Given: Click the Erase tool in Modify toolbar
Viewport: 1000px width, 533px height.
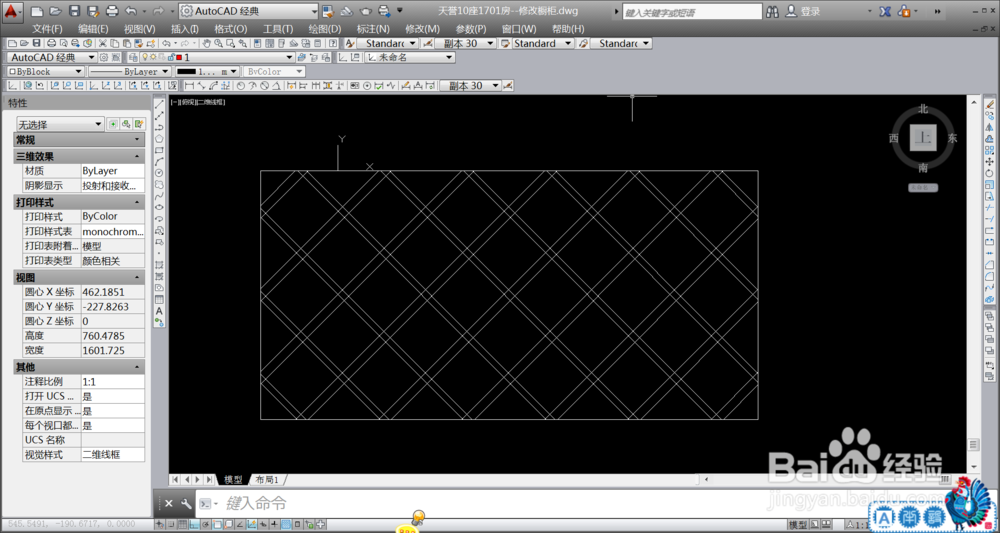Looking at the screenshot, I should [x=990, y=103].
